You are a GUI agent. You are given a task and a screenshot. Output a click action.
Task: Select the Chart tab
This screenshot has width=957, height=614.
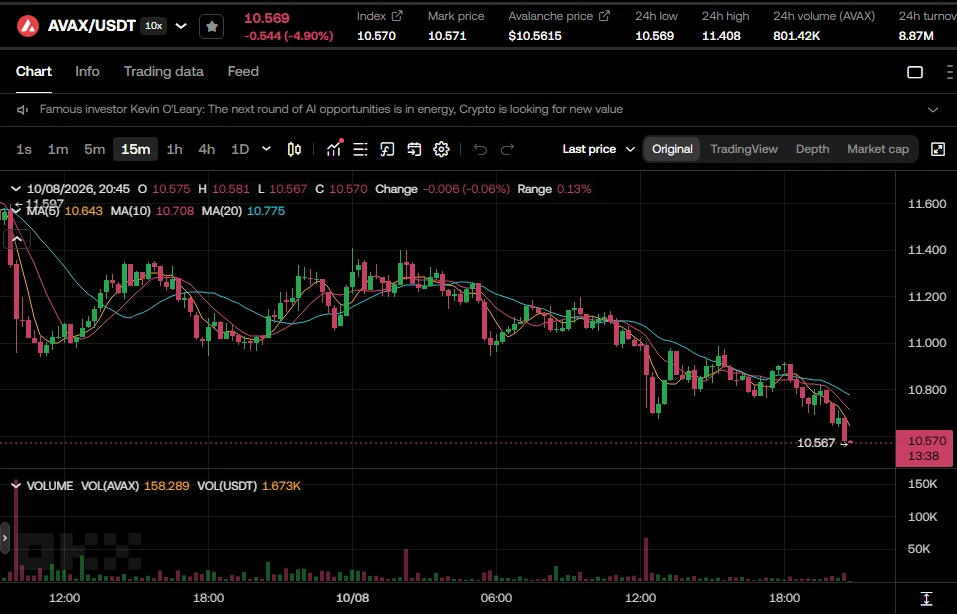click(34, 71)
